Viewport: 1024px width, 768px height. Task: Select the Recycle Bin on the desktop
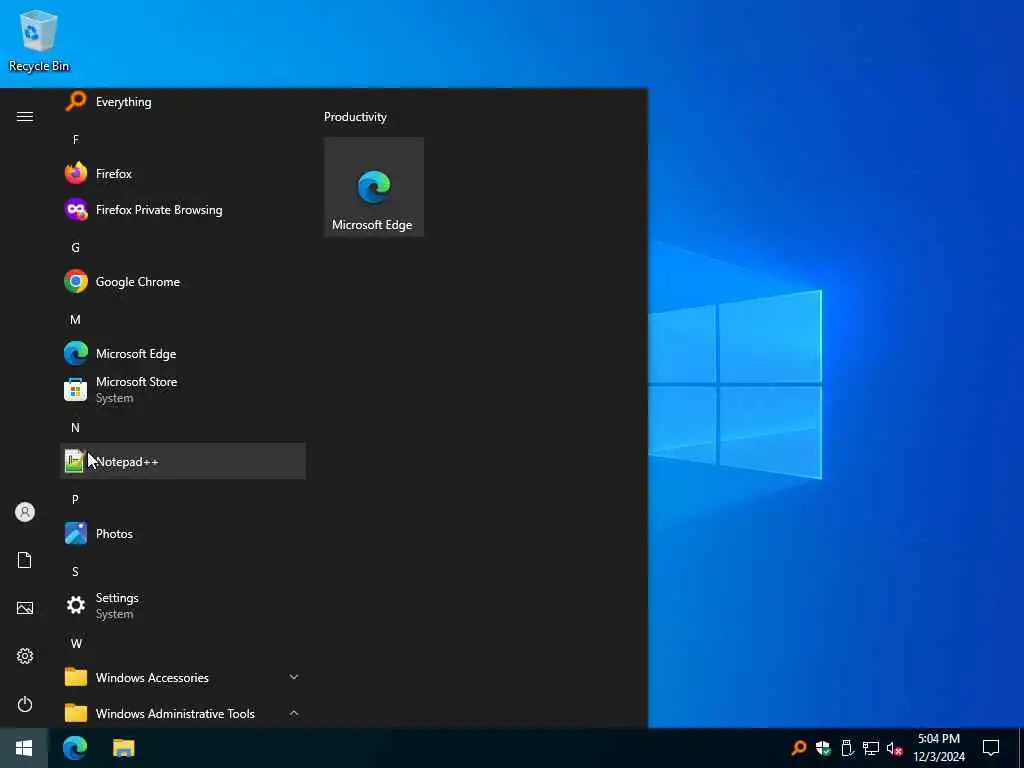pos(39,40)
